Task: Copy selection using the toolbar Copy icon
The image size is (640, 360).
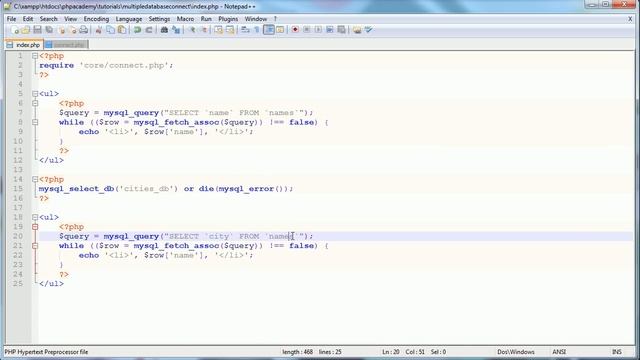Action: coord(110,30)
